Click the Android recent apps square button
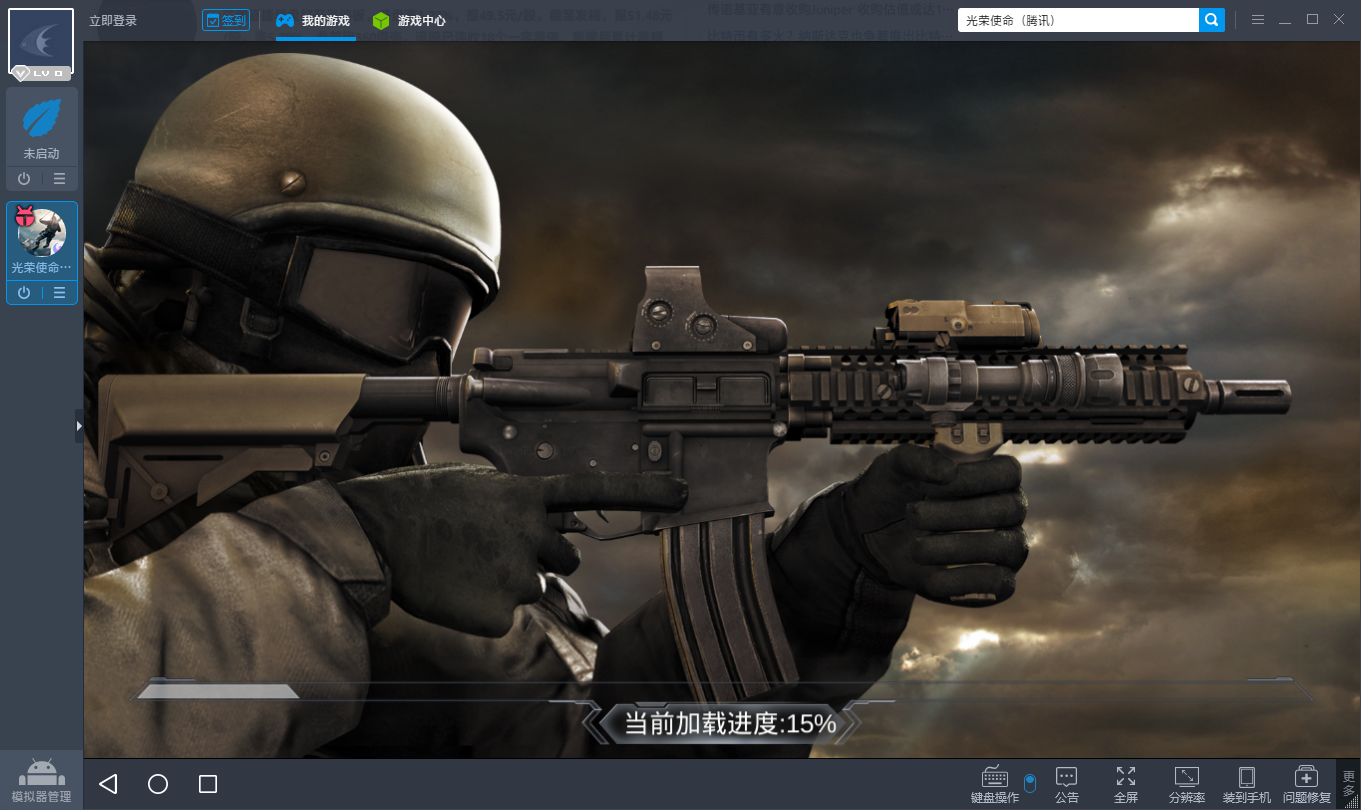The image size is (1361, 810). [x=208, y=784]
